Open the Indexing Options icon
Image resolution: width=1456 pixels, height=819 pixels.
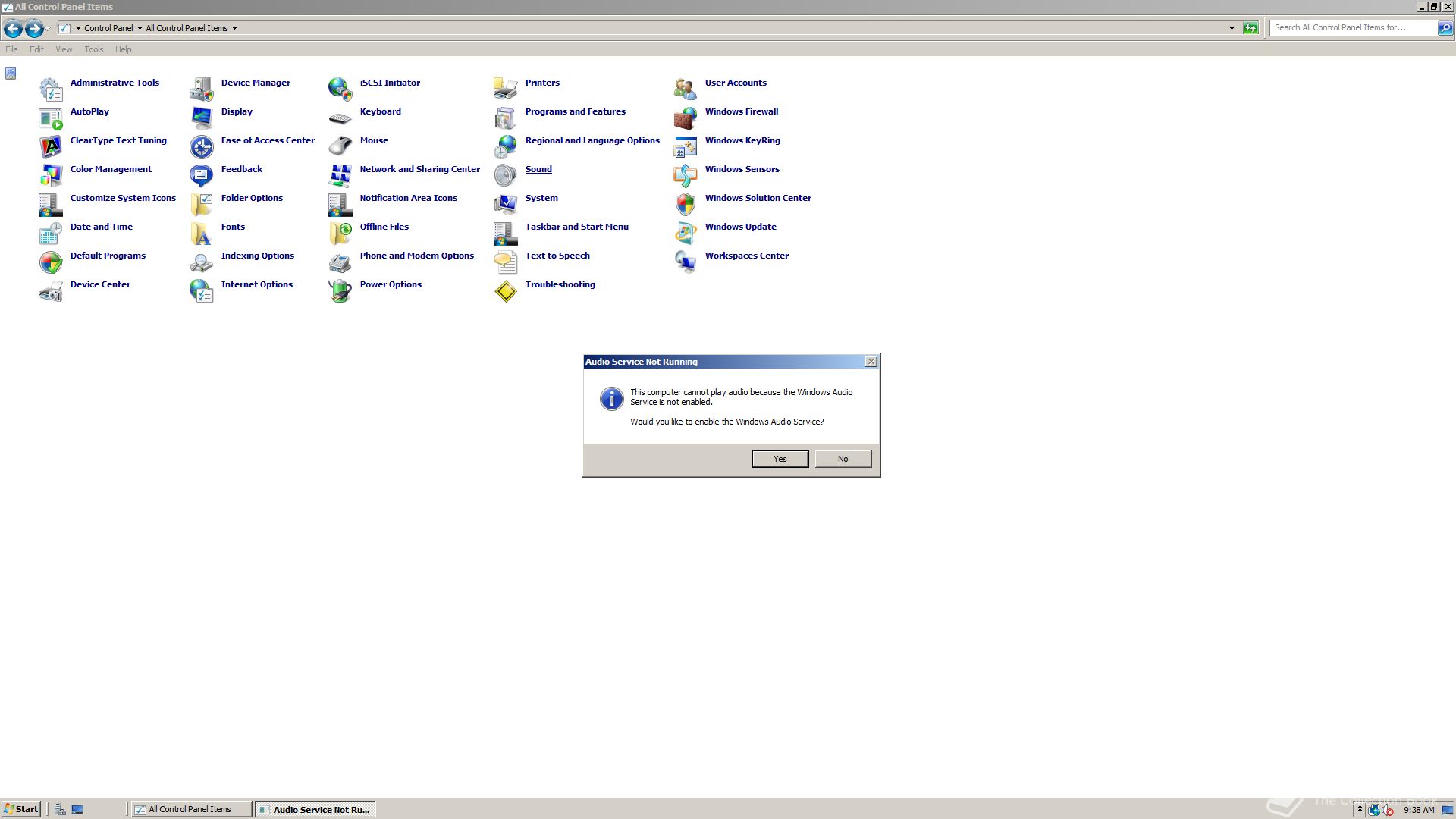point(202,262)
